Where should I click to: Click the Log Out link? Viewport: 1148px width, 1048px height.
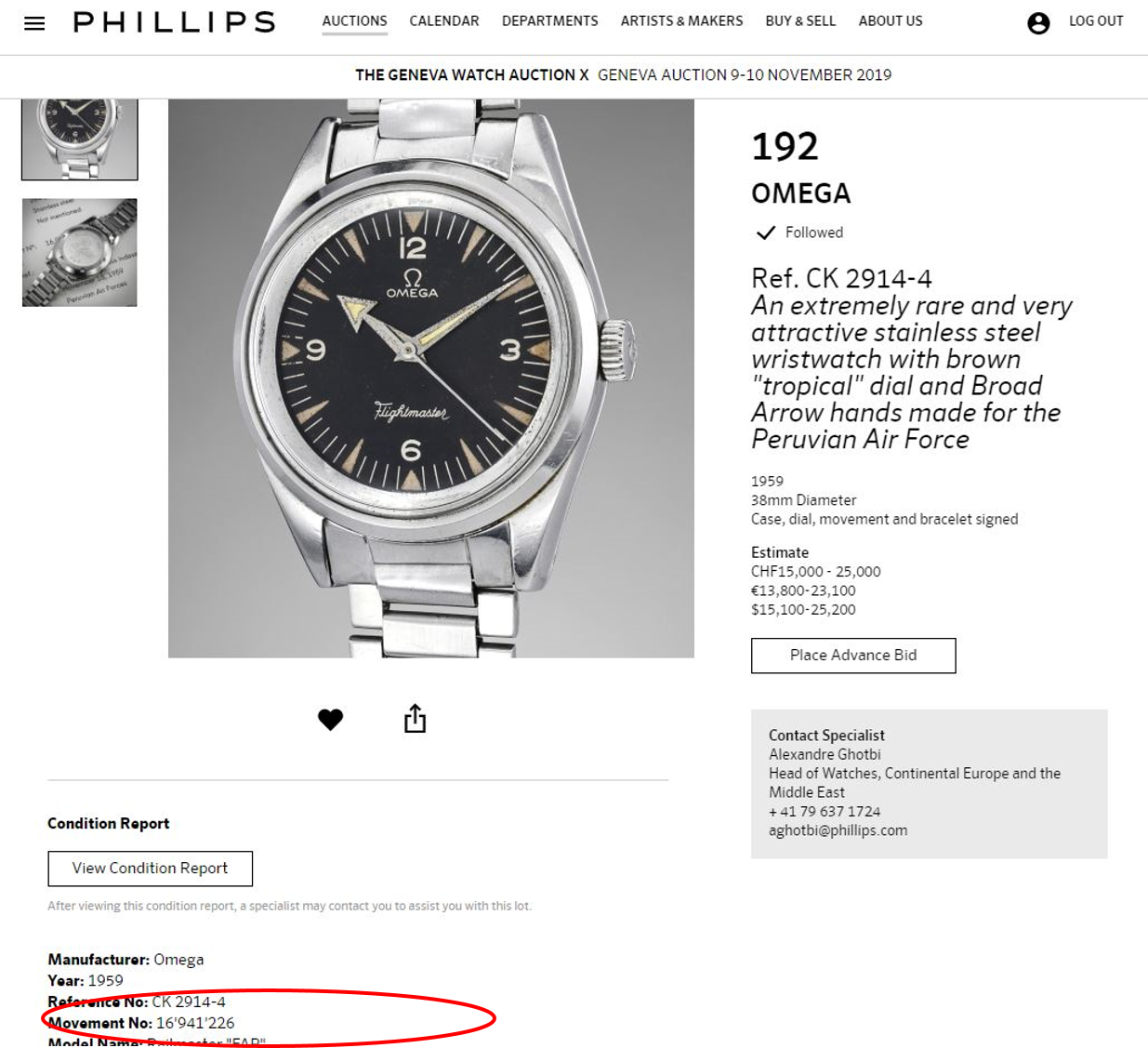1096,20
